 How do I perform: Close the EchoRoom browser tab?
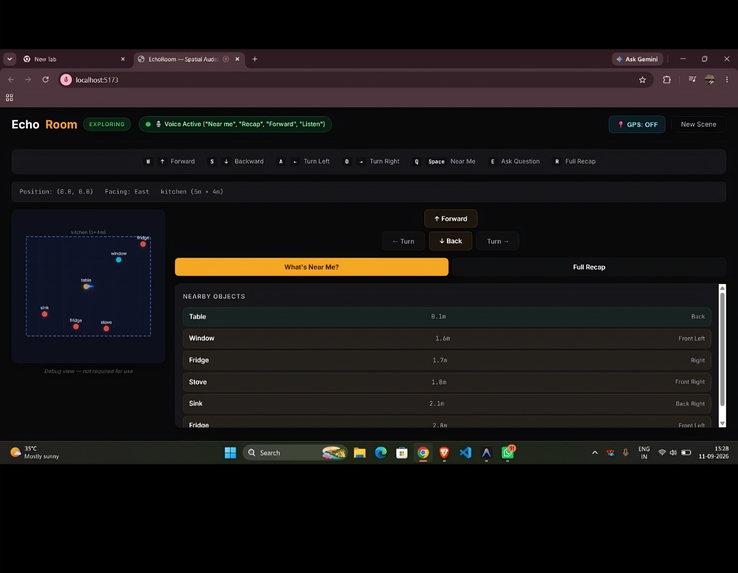pyautogui.click(x=237, y=59)
